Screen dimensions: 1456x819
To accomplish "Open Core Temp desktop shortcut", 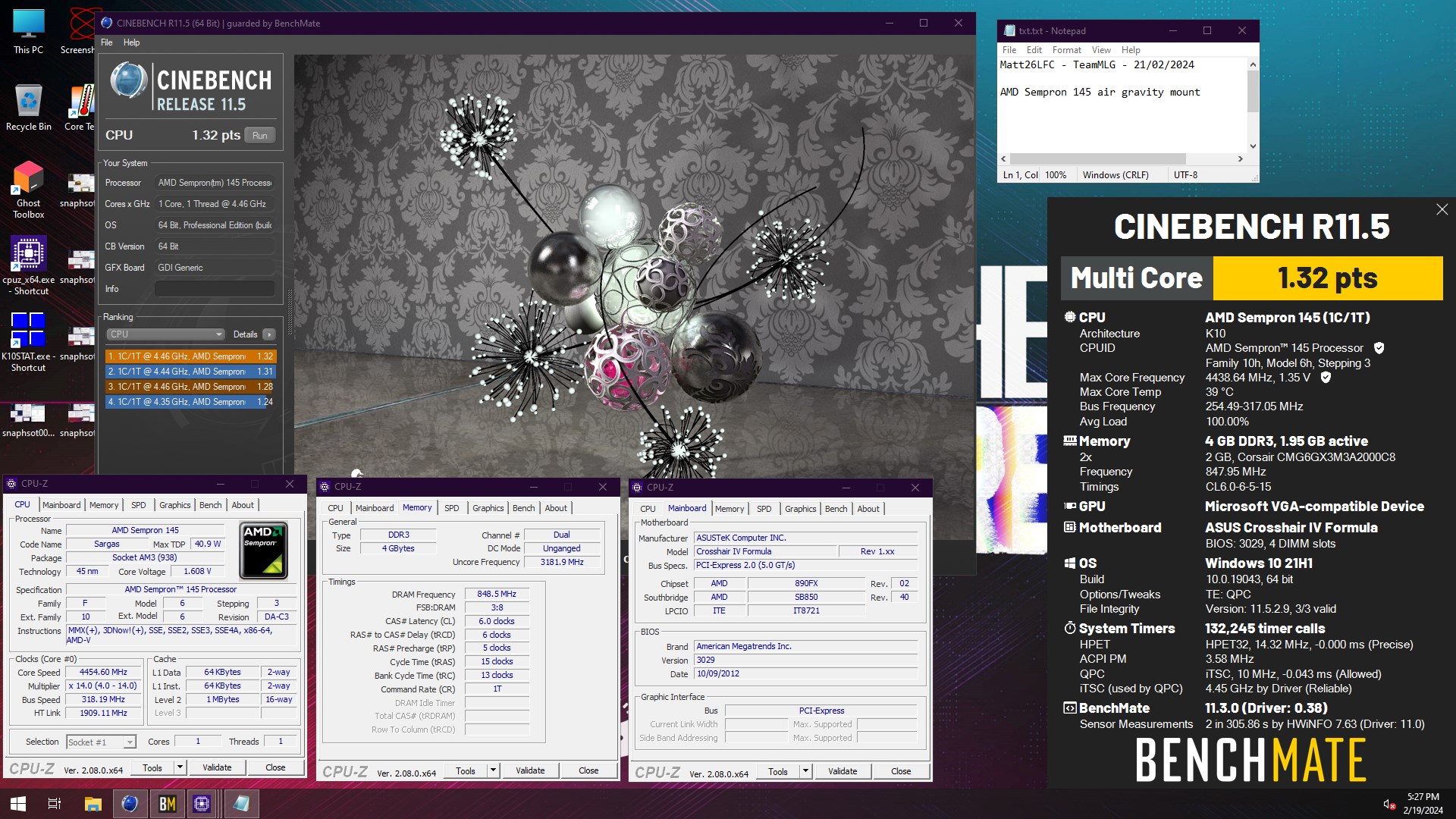I will click(x=80, y=108).
